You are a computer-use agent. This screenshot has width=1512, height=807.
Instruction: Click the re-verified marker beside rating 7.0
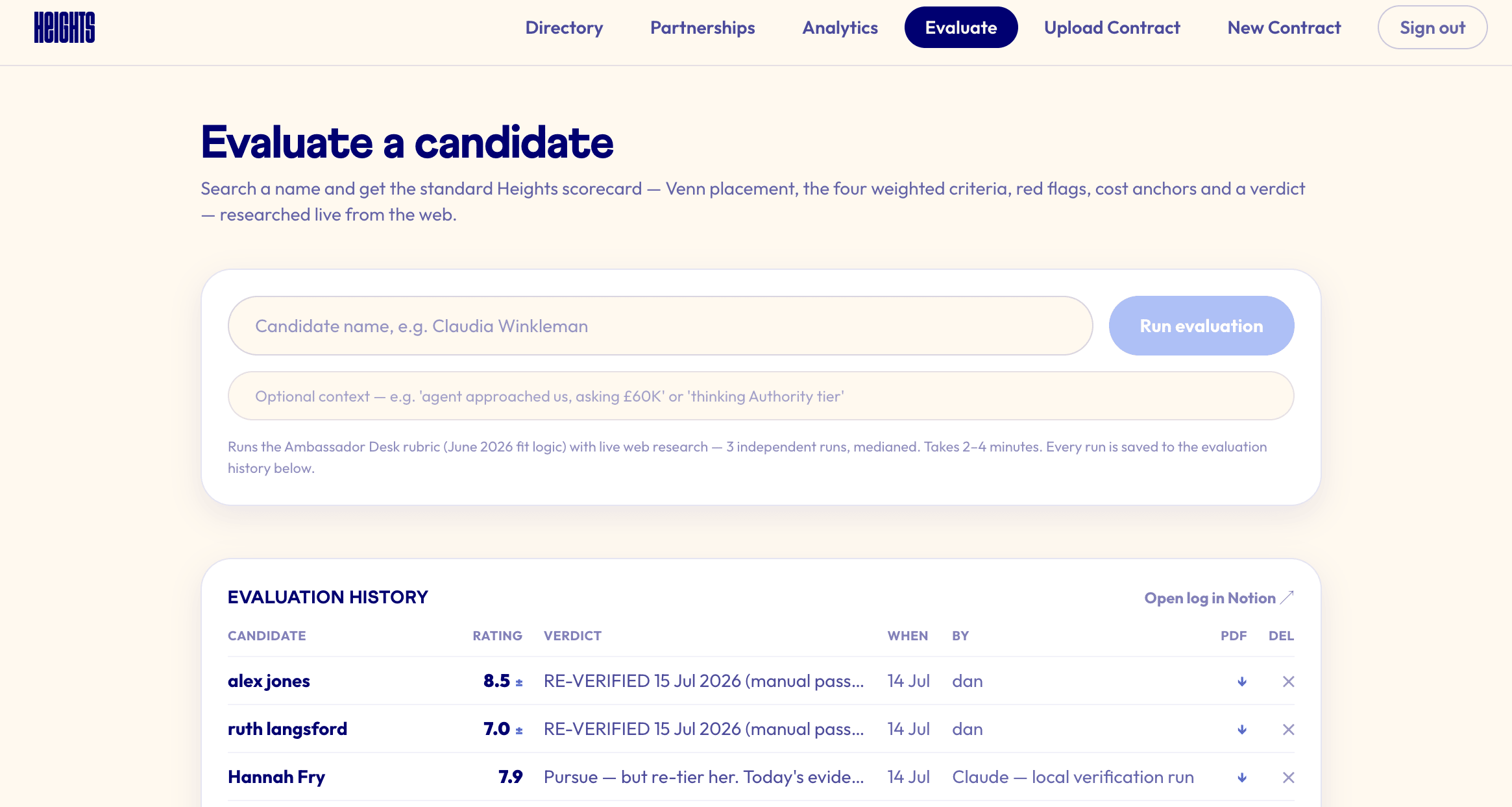[519, 730]
